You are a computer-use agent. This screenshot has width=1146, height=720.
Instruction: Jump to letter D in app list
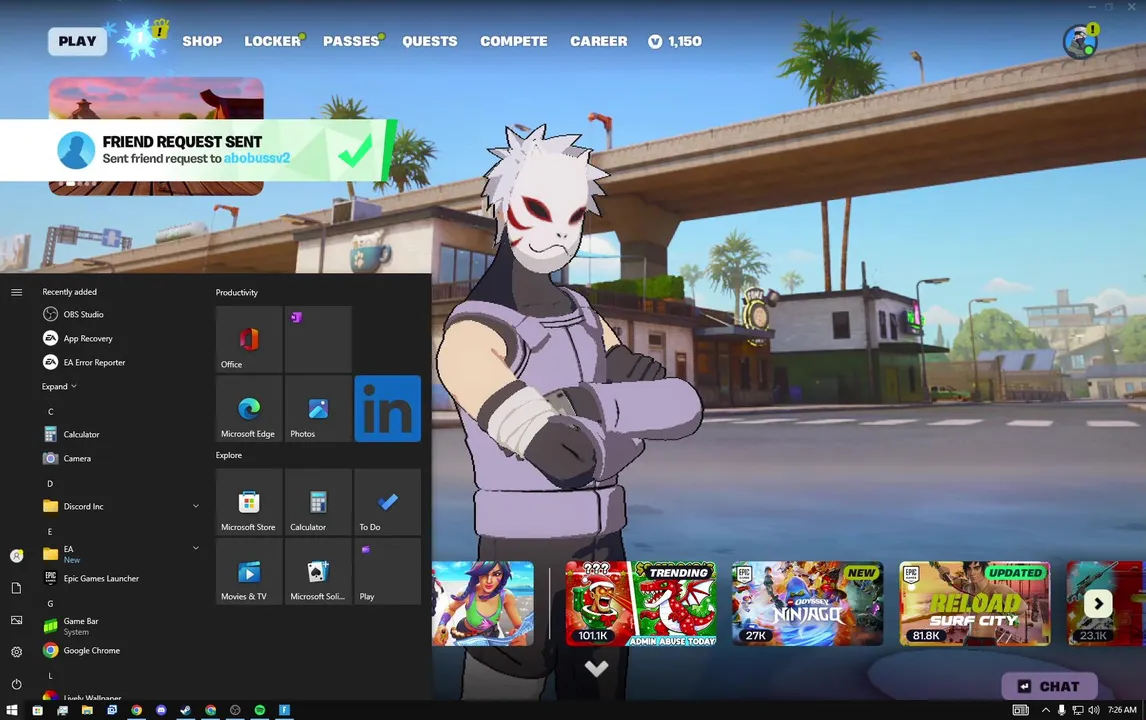pyautogui.click(x=50, y=483)
